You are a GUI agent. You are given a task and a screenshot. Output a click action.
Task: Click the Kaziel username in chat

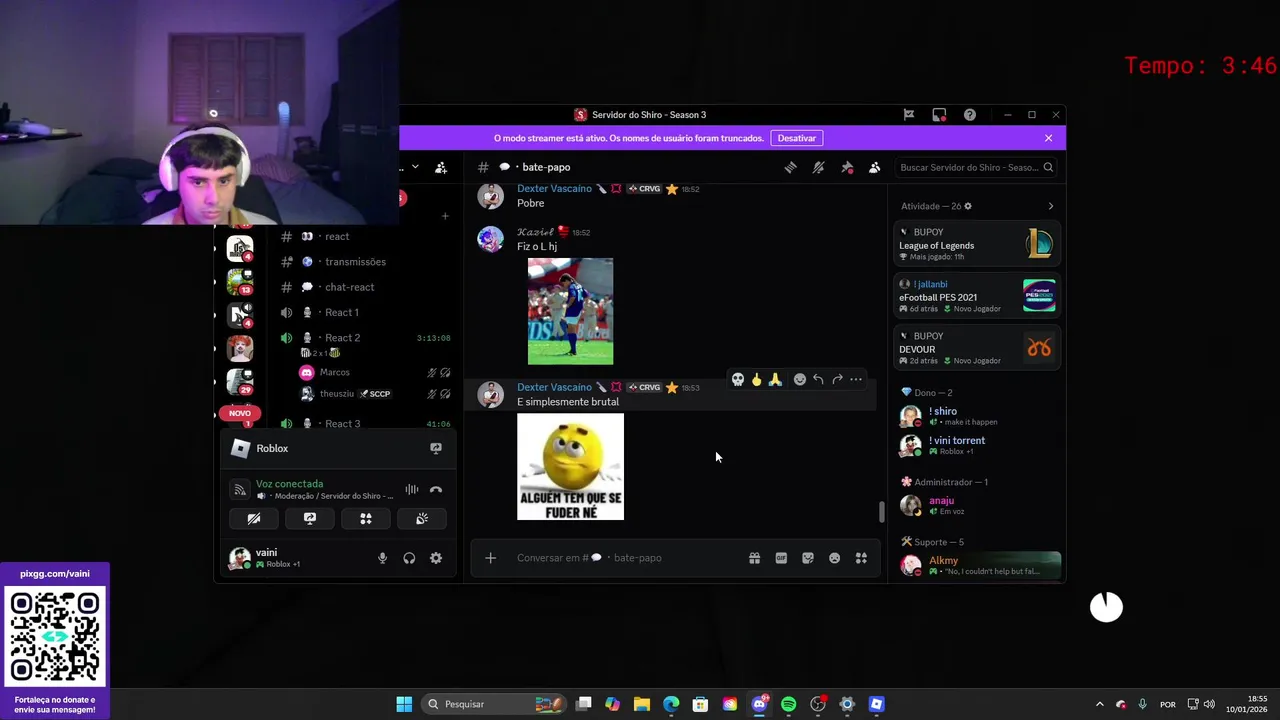(x=535, y=232)
